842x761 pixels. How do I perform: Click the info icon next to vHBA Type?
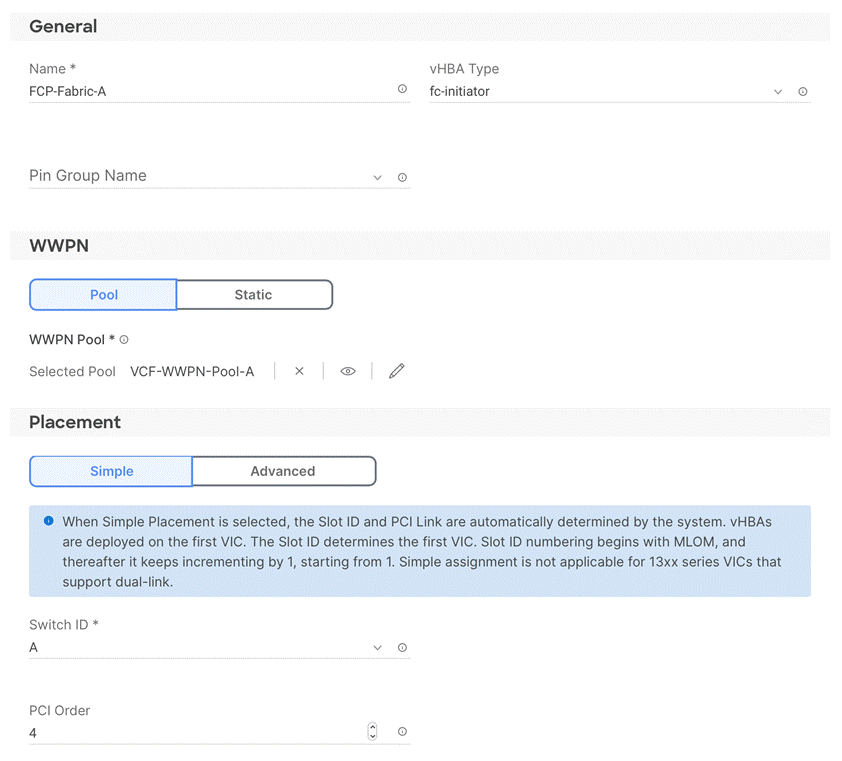pos(803,91)
